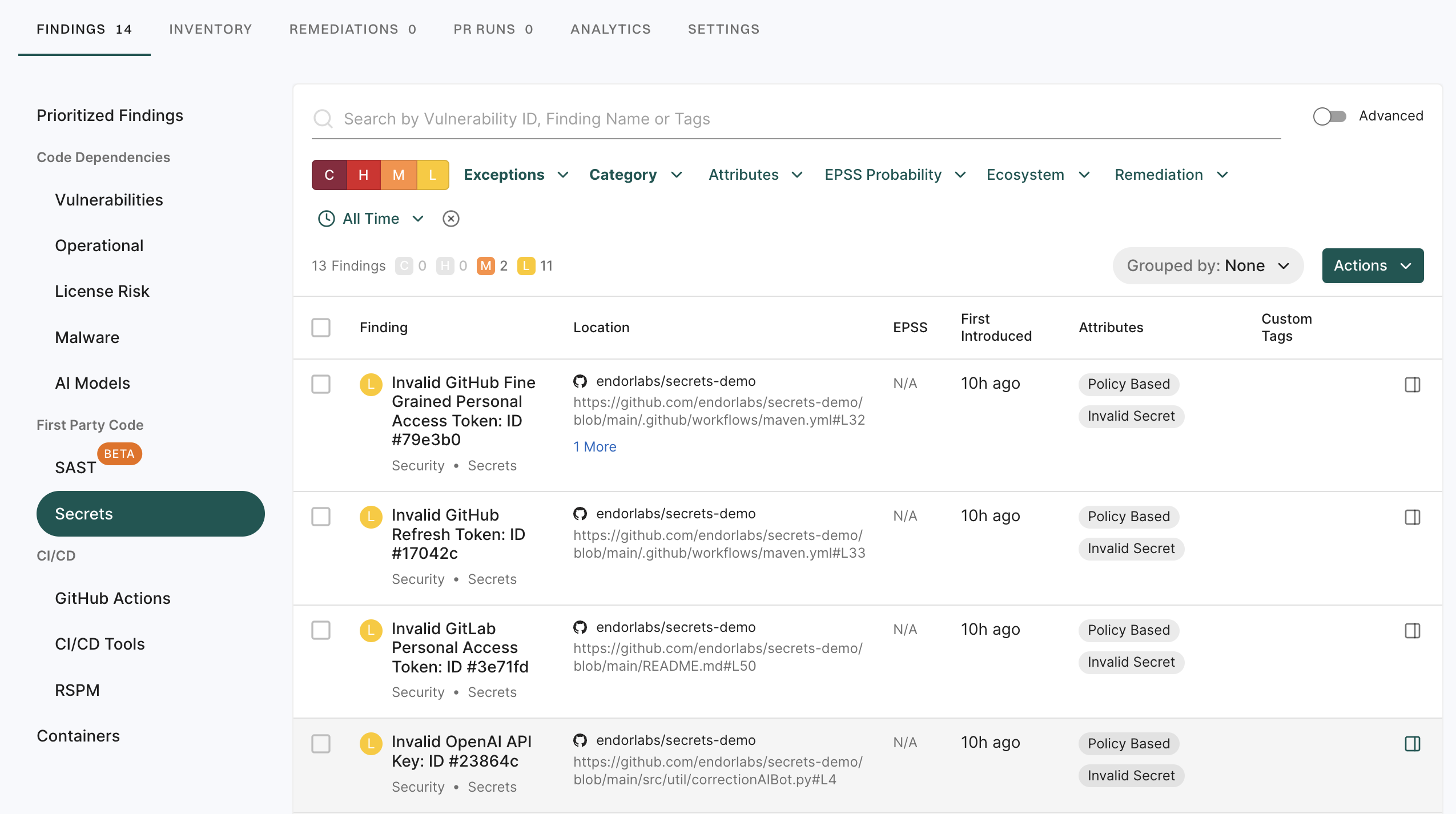Click the clock icon beside All Time
This screenshot has width=1456, height=814.
326,219
